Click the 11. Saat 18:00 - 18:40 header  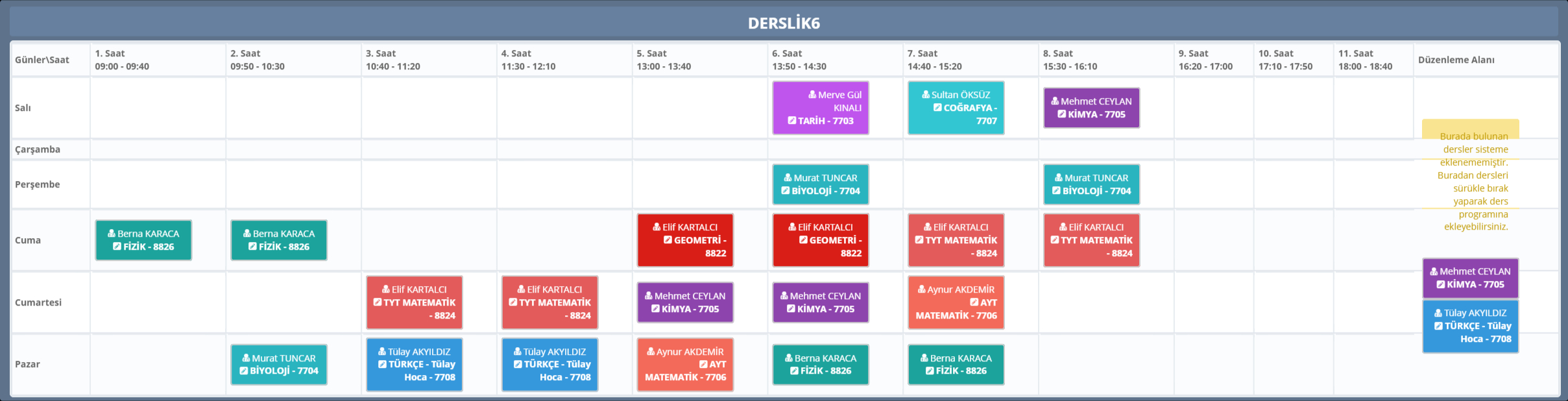coord(1373,60)
